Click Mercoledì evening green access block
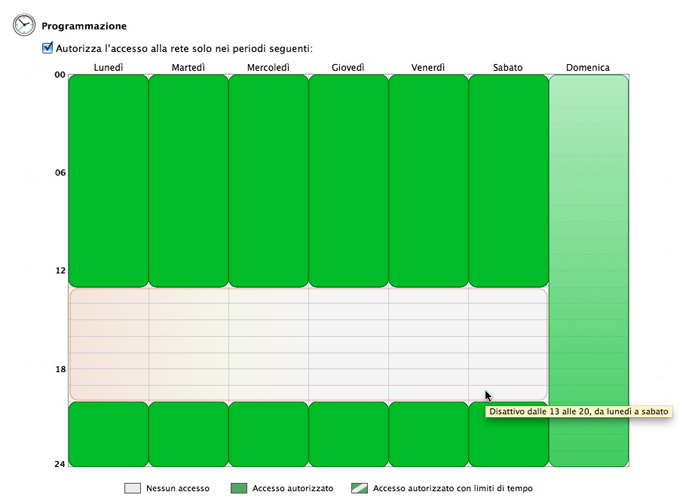Viewport: 686px width, 504px height. coord(269,434)
